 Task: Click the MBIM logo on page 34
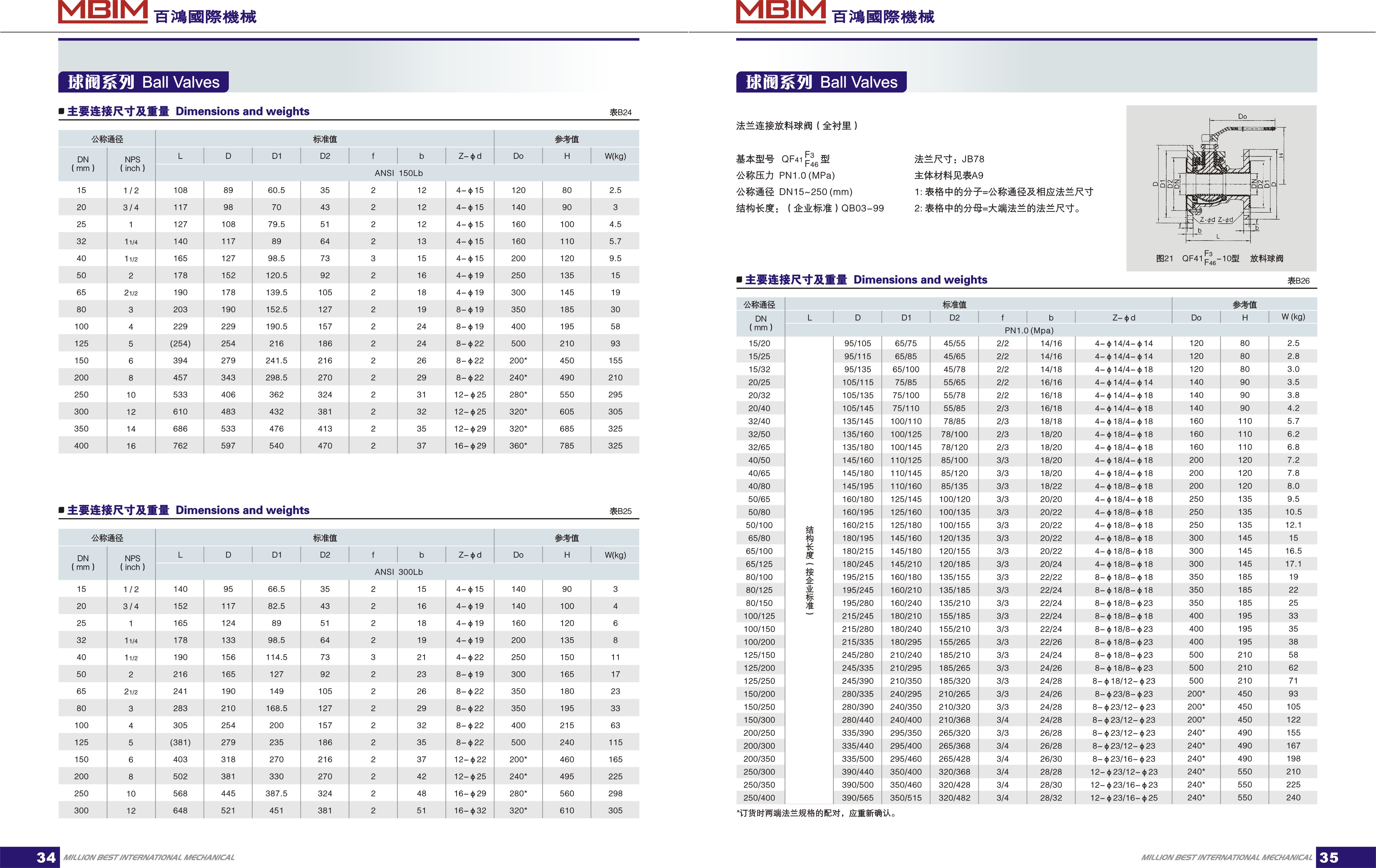pos(103,11)
